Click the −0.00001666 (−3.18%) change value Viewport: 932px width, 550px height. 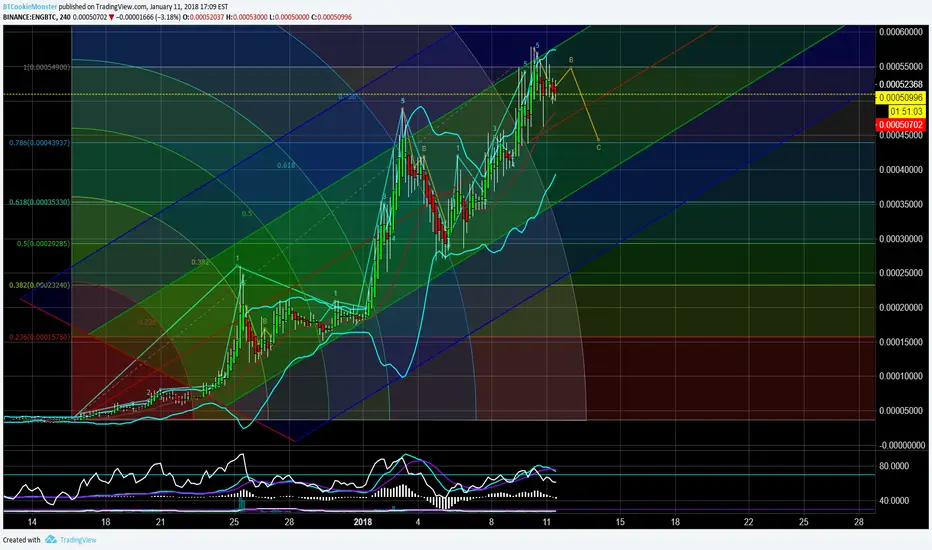coord(148,17)
